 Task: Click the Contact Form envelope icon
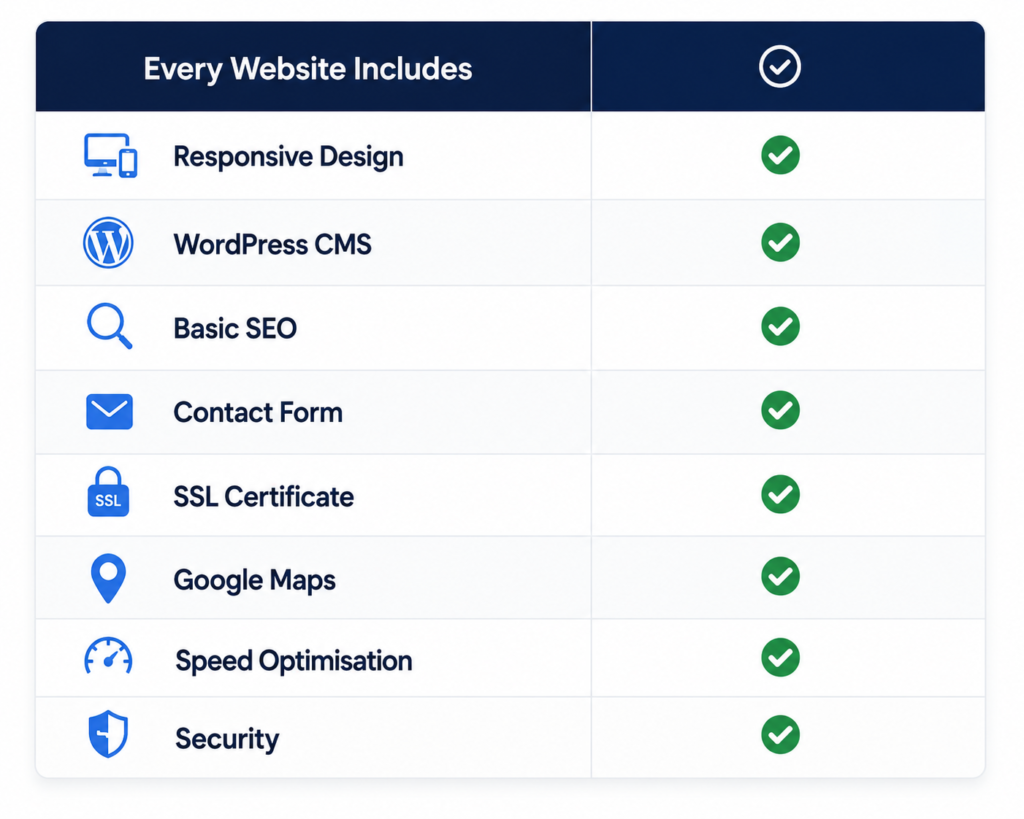[x=109, y=411]
